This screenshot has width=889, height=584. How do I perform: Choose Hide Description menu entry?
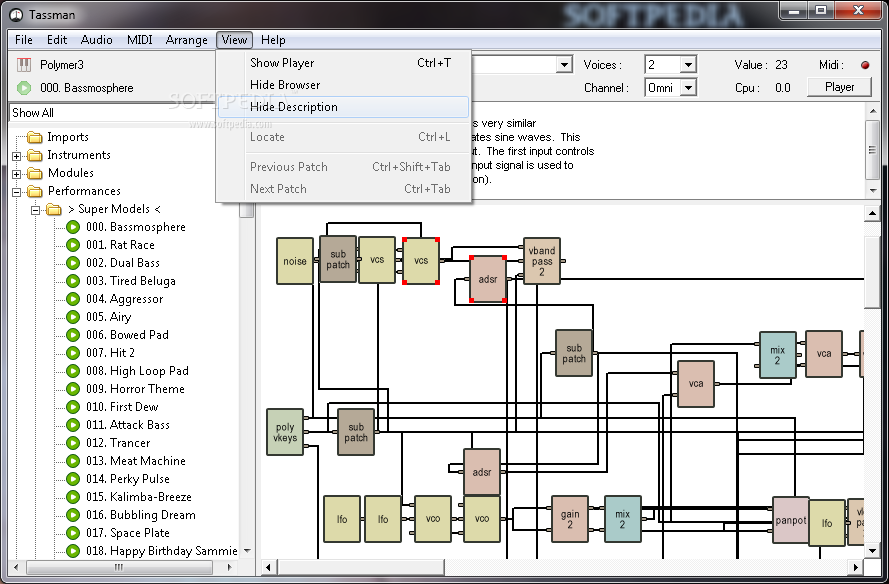pos(344,107)
